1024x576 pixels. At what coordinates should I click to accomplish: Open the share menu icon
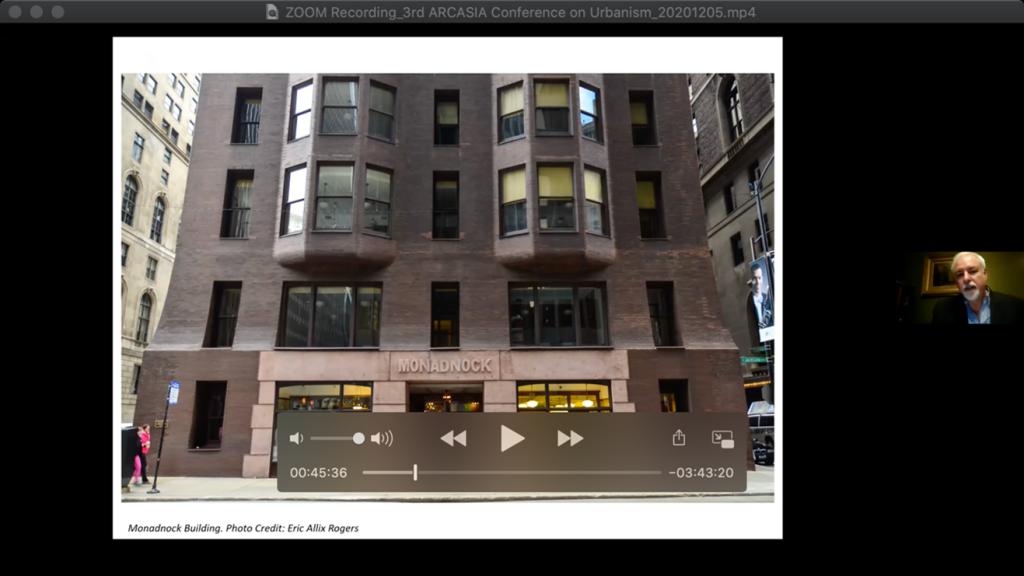(679, 438)
